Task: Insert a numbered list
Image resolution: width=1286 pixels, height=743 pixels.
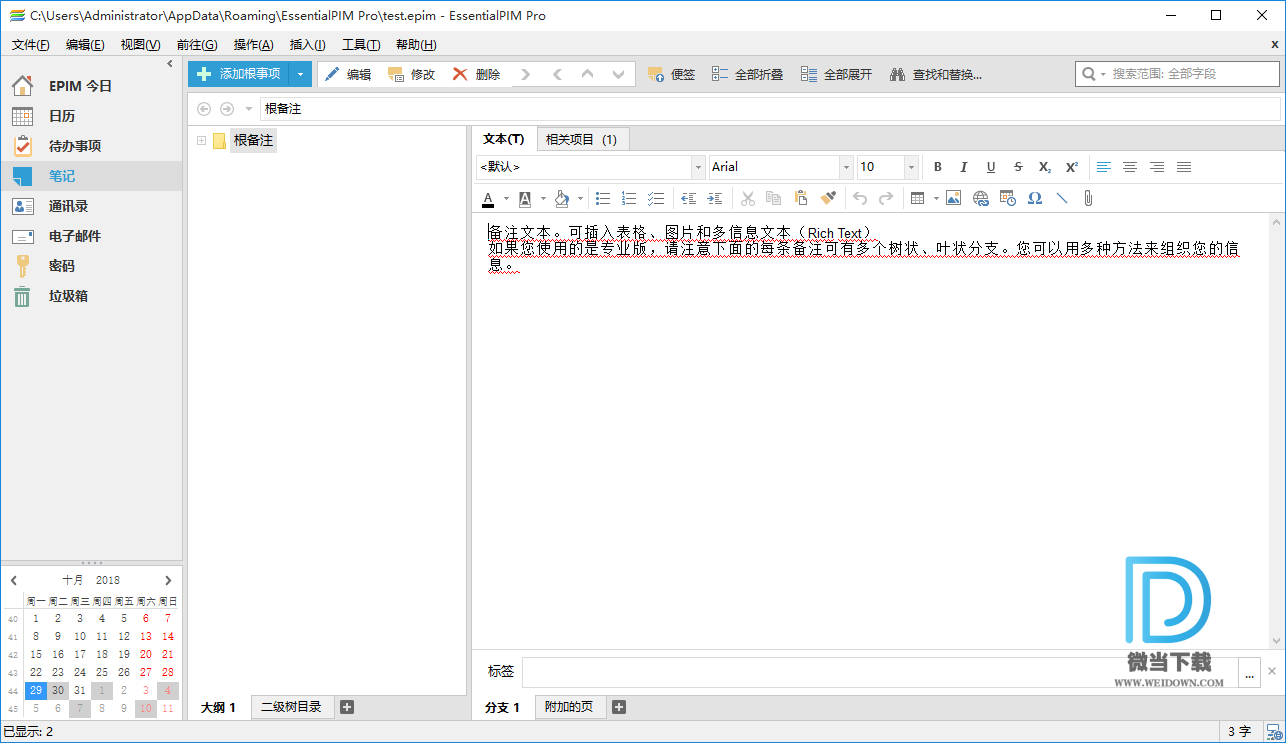Action: [629, 198]
